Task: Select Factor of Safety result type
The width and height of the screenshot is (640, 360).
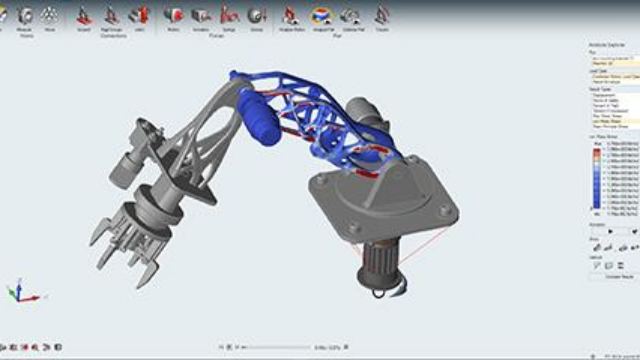Action: [616, 100]
